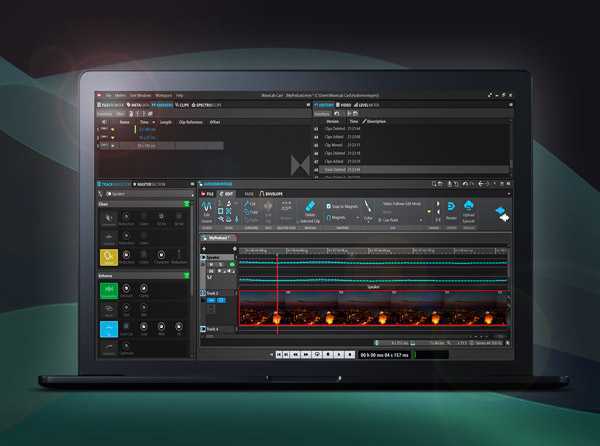Switch to the Metadata tab

tap(138, 105)
